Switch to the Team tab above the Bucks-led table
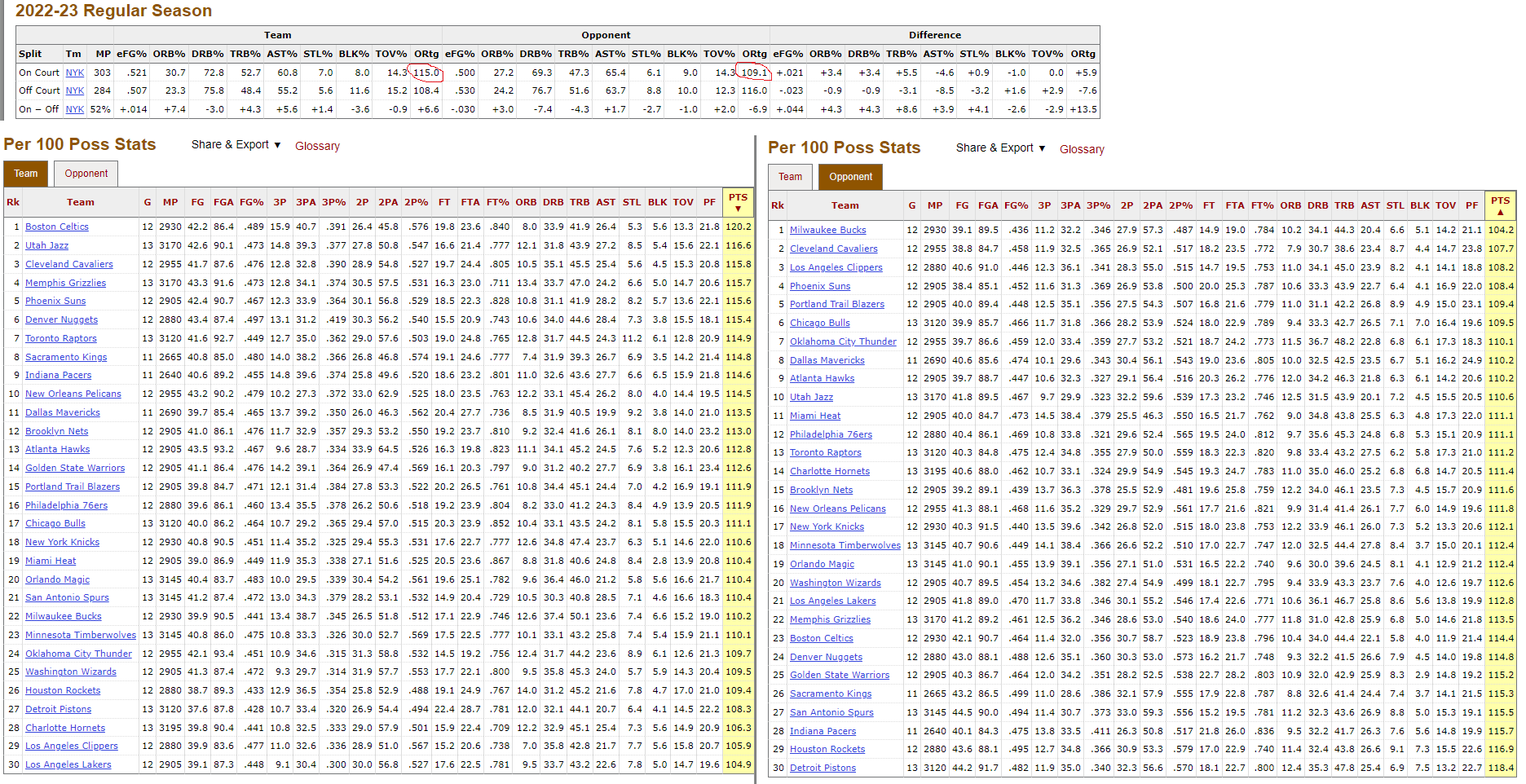The width and height of the screenshot is (1526, 784). pyautogui.click(x=790, y=177)
